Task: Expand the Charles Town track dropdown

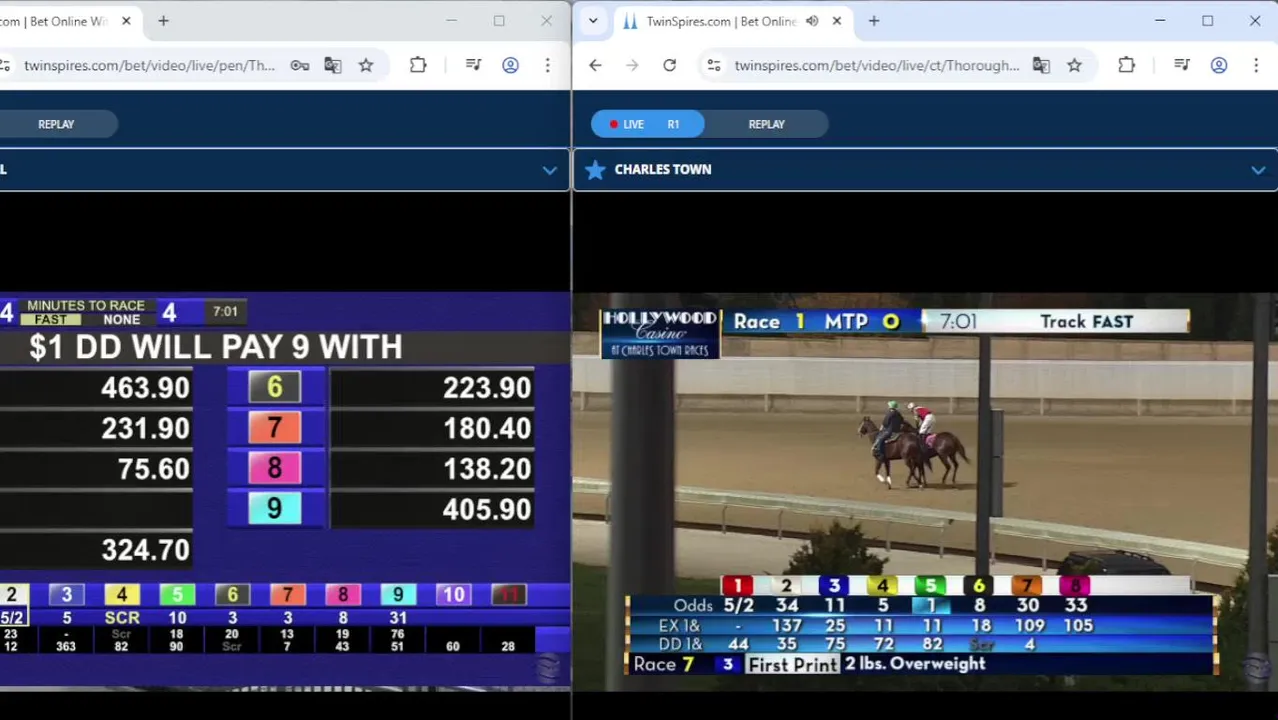Action: click(x=1258, y=170)
